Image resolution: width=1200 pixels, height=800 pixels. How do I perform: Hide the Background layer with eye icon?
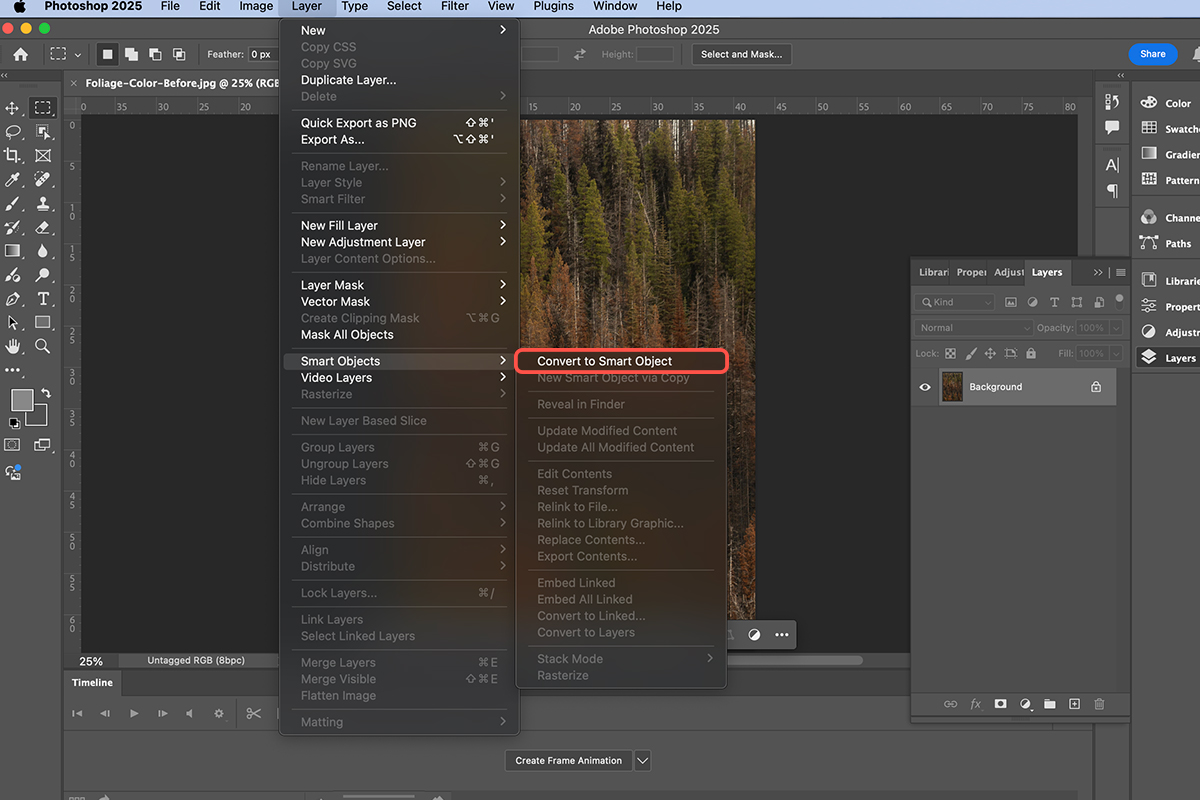point(925,387)
